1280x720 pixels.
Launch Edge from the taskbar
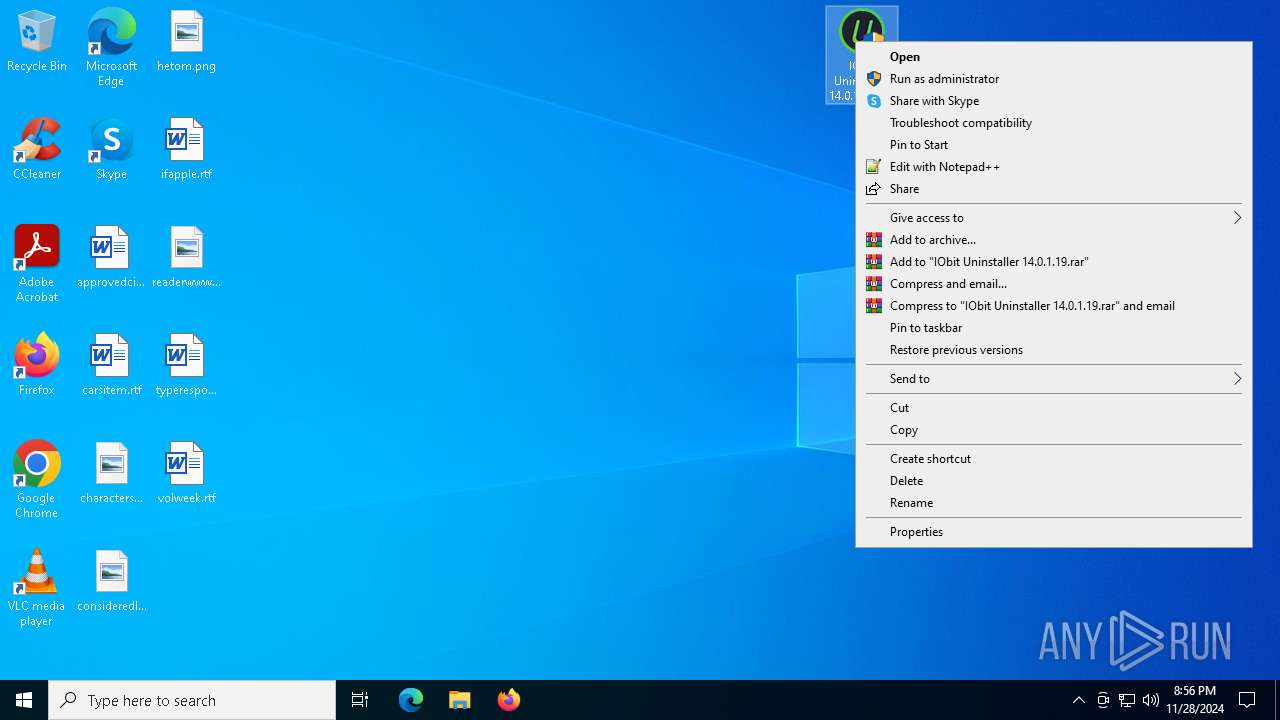point(411,700)
